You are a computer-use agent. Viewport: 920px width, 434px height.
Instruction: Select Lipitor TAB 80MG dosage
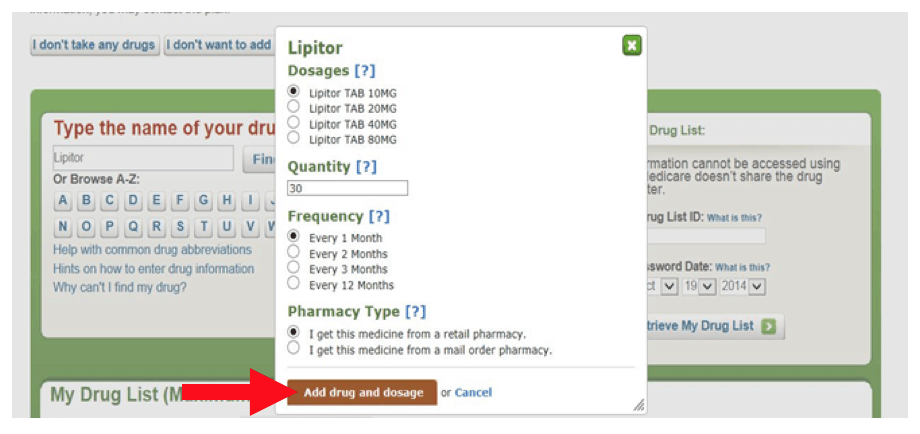[294, 138]
